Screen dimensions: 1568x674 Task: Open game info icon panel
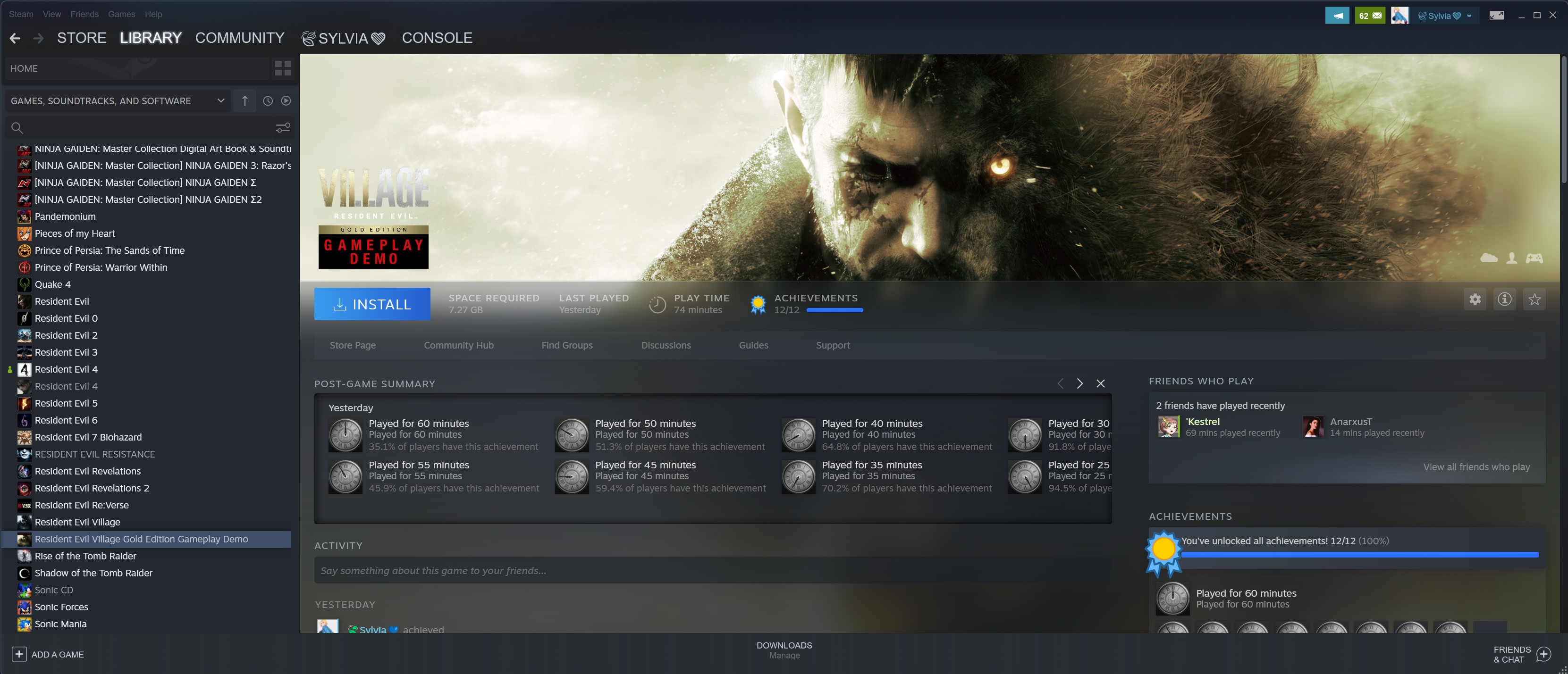click(1504, 300)
